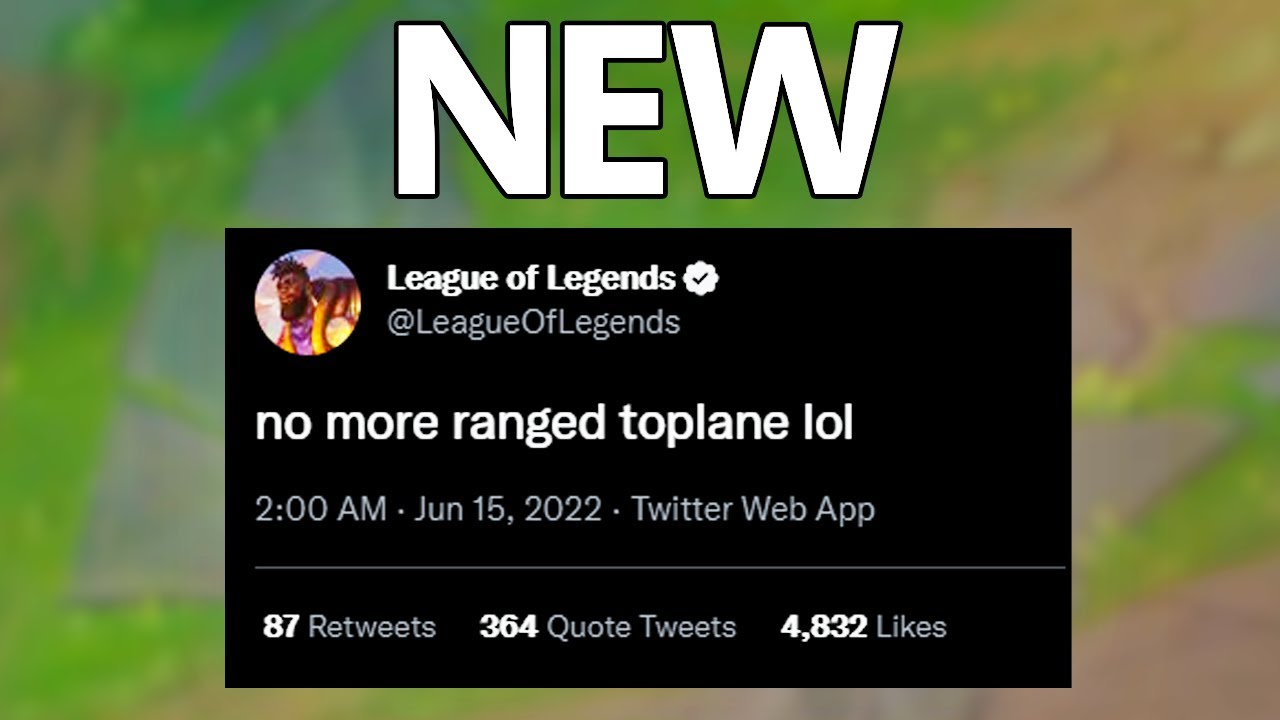The width and height of the screenshot is (1280, 720).
Task: Click the divider line above tweet stats
Action: (660, 567)
